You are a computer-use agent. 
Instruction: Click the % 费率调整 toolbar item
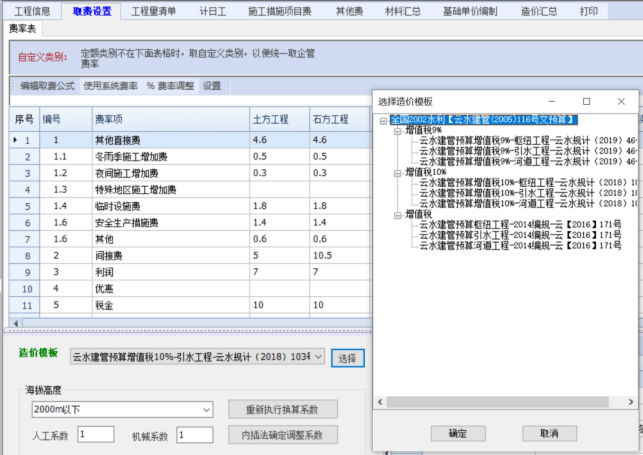(x=171, y=86)
